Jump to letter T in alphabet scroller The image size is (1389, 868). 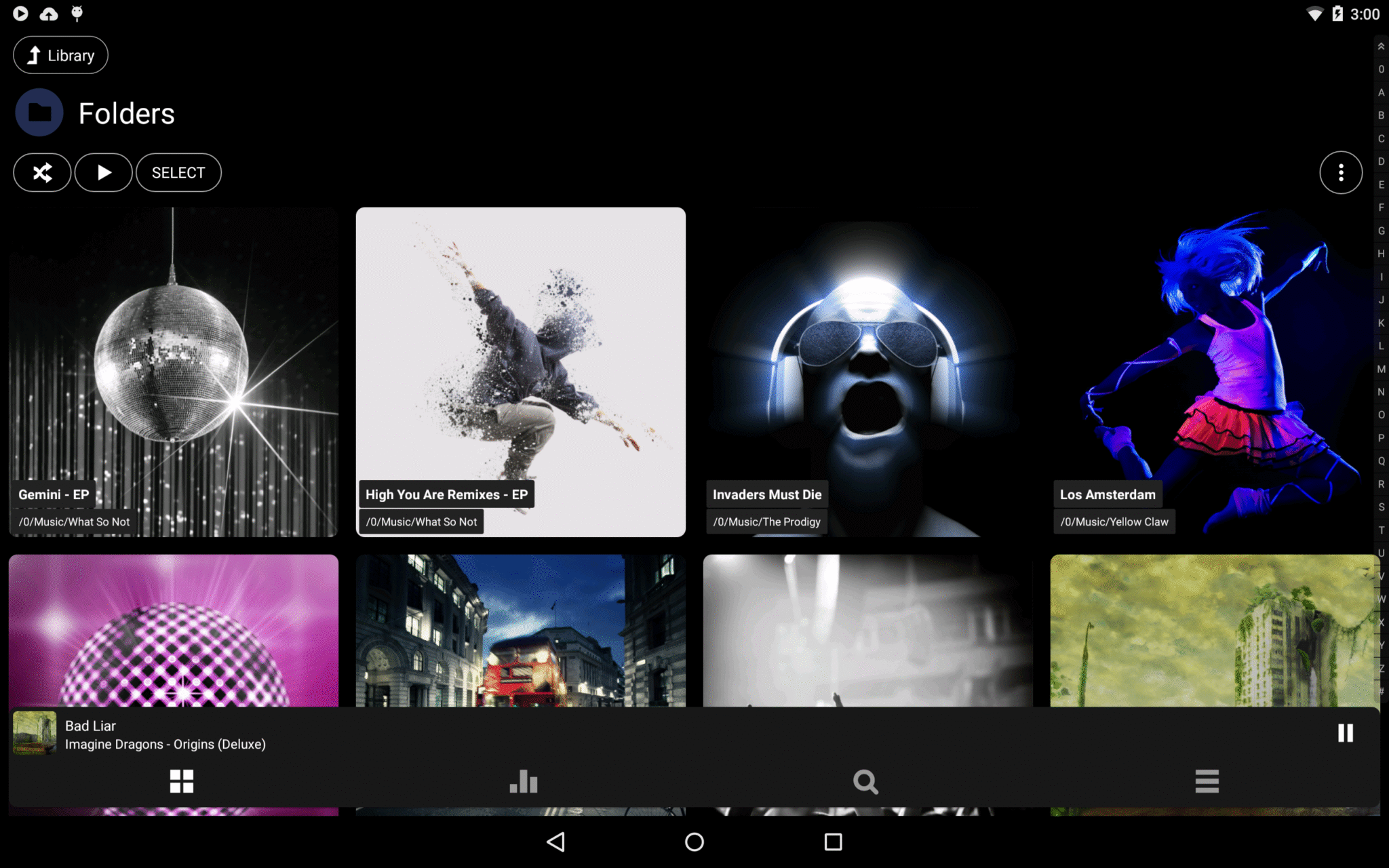(1381, 530)
